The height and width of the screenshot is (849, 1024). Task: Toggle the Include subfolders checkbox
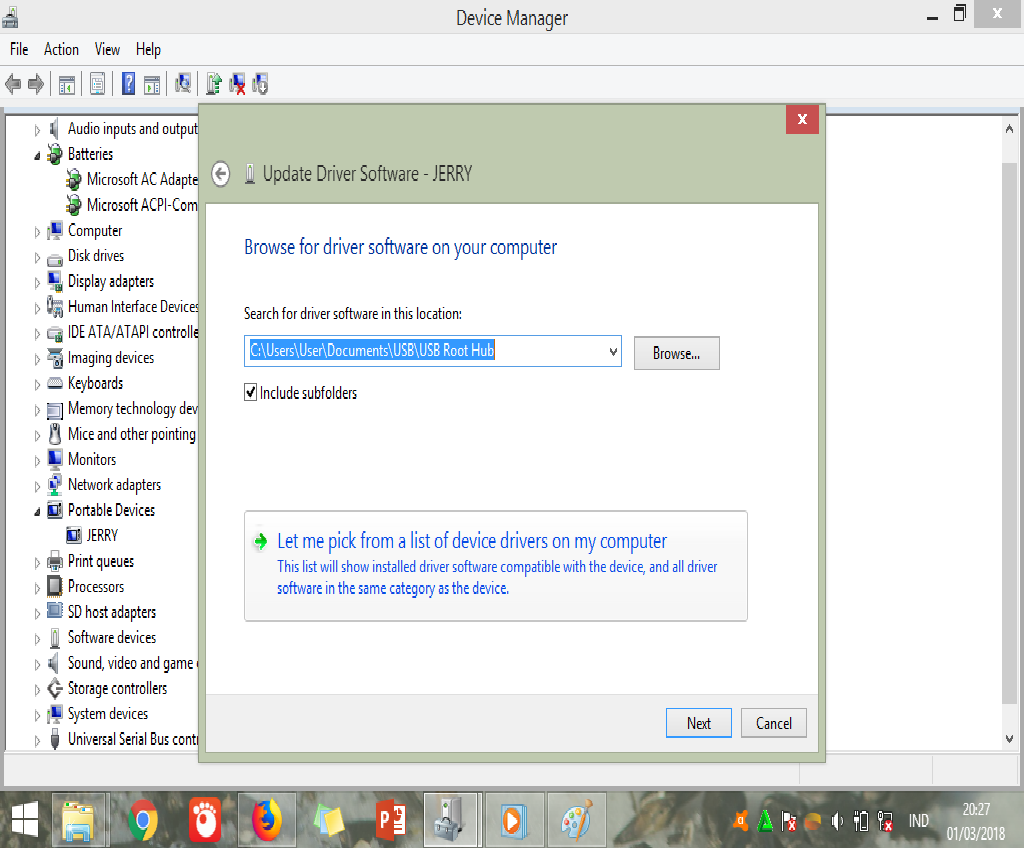coord(250,392)
